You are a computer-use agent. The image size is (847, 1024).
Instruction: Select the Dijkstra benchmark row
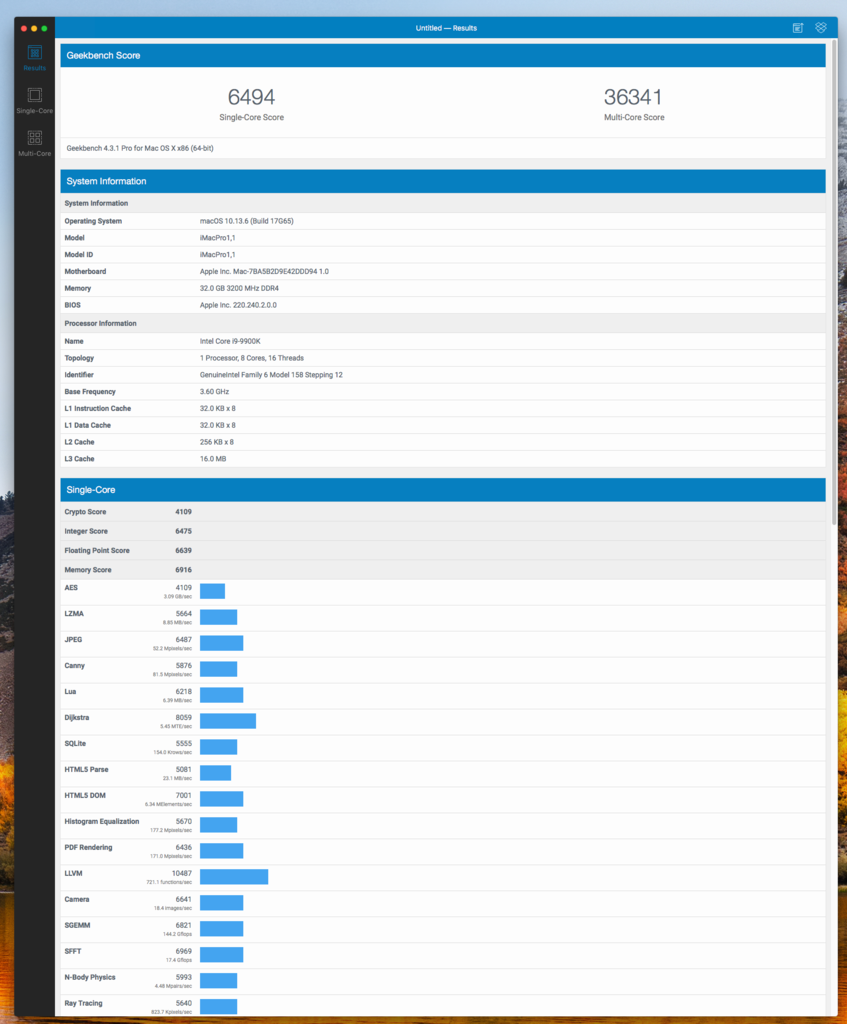(x=227, y=720)
